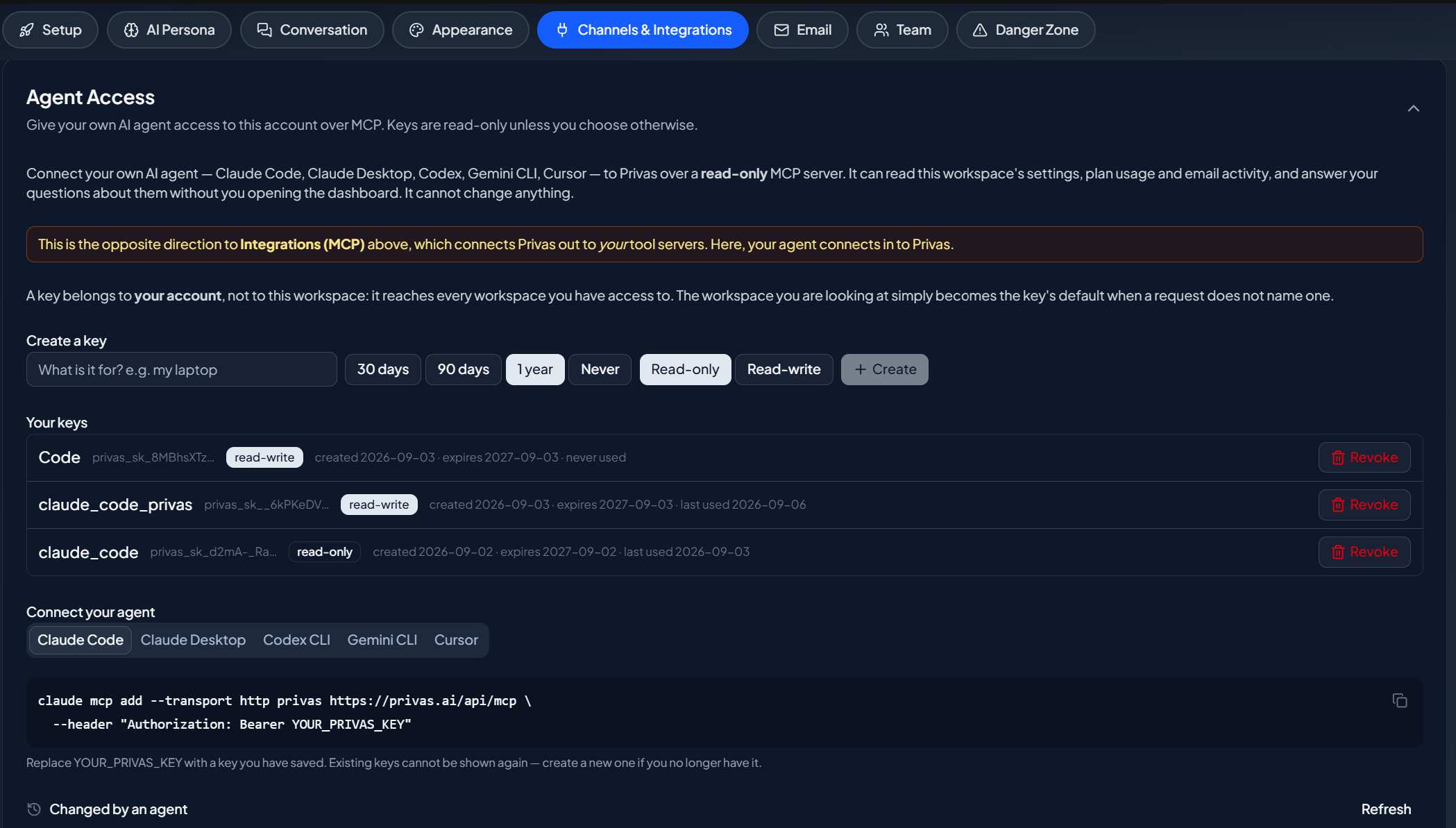
Task: Revoke the Code key
Action: point(1364,457)
